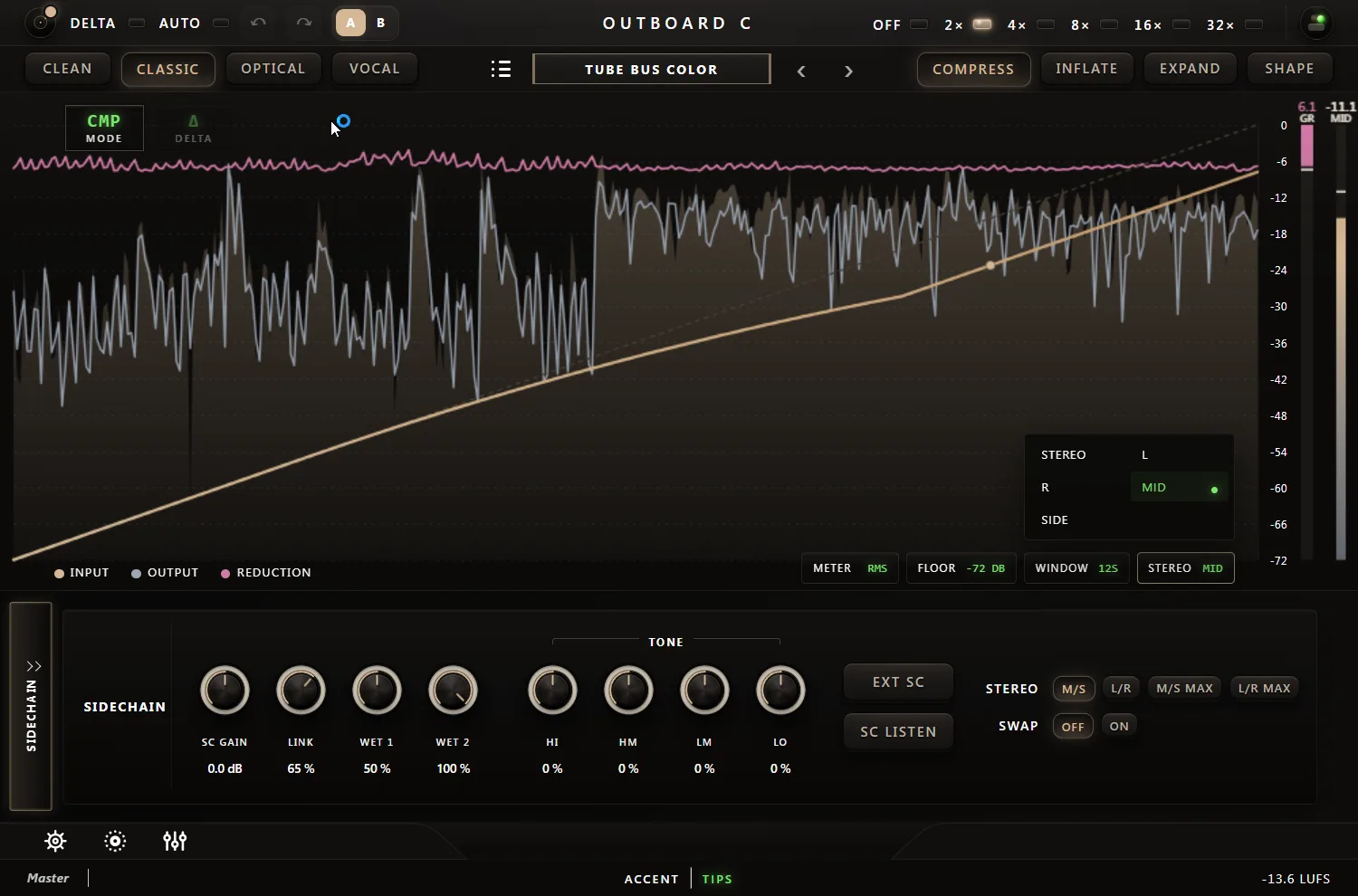Switch to the B state
Image resolution: width=1358 pixels, height=896 pixels.
coord(381,23)
